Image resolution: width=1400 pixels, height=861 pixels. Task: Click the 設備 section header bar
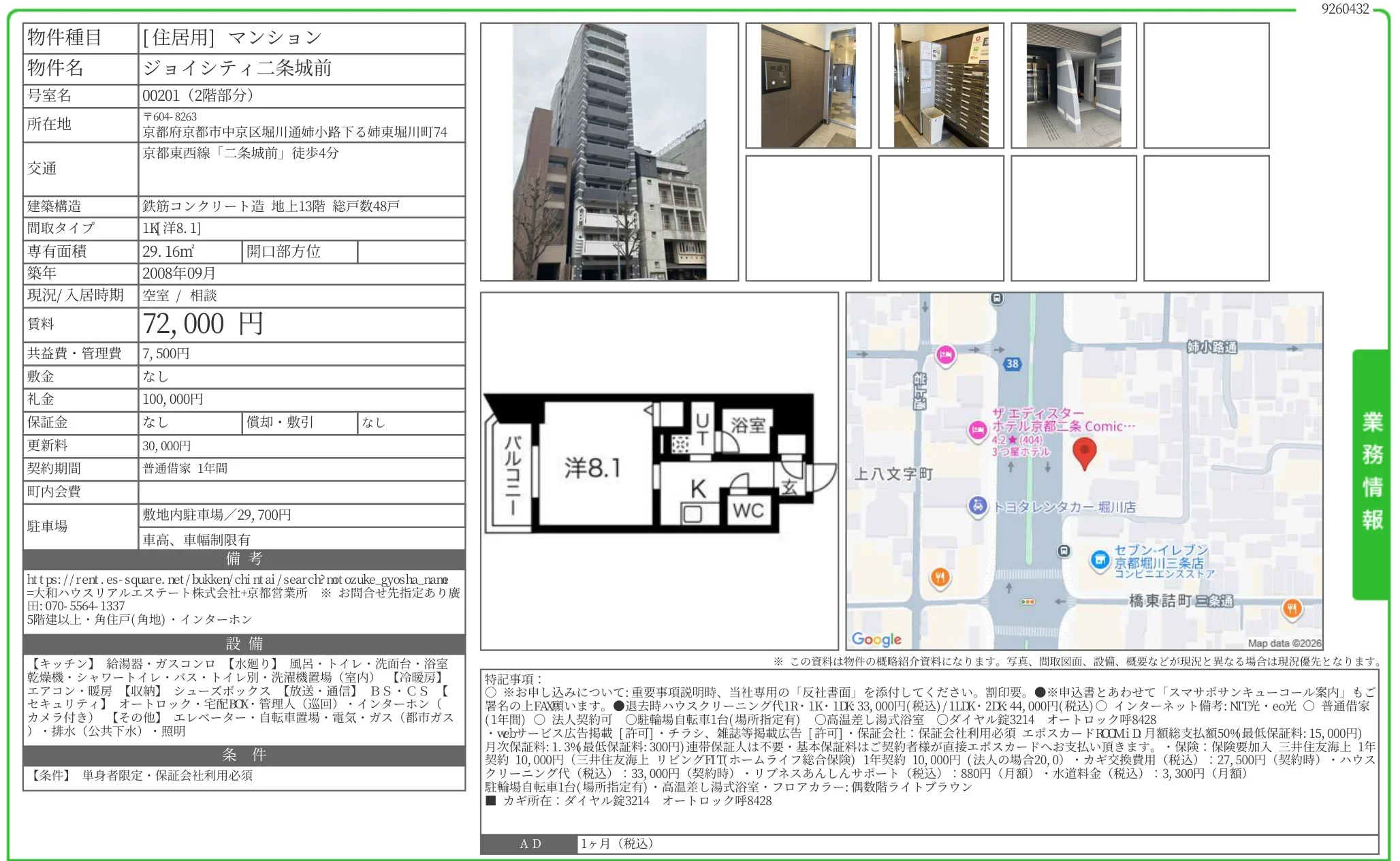[x=244, y=644]
